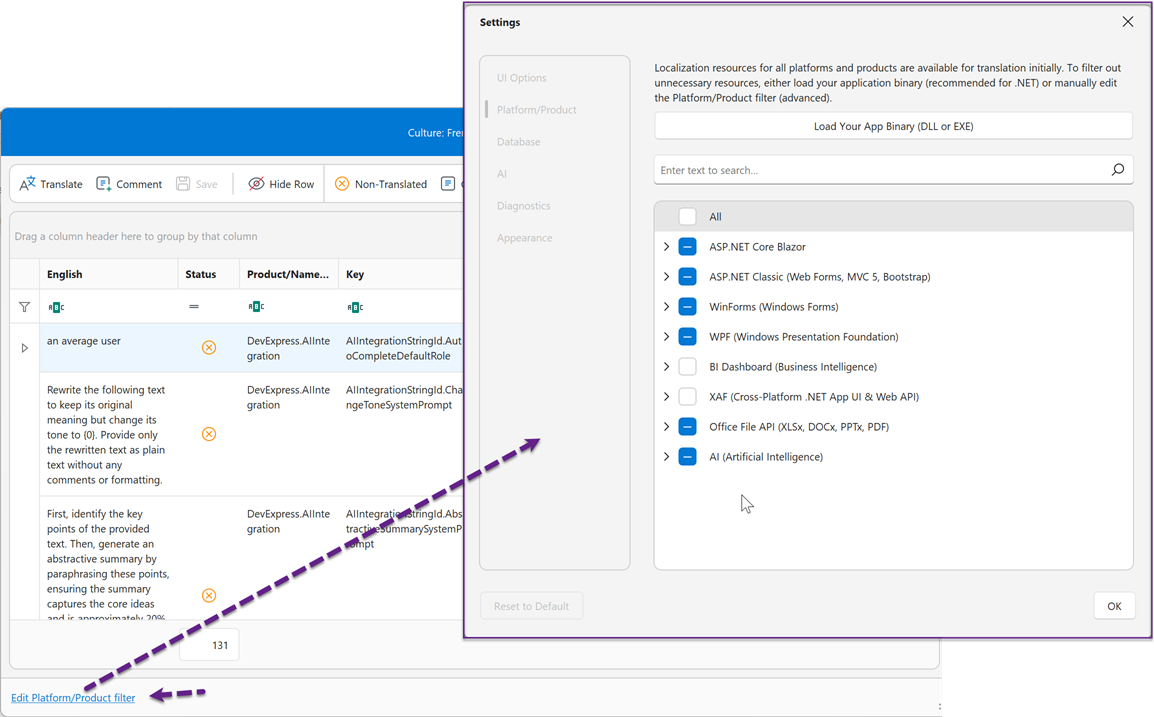
Task: Expand the XAF node
Action: 666,397
